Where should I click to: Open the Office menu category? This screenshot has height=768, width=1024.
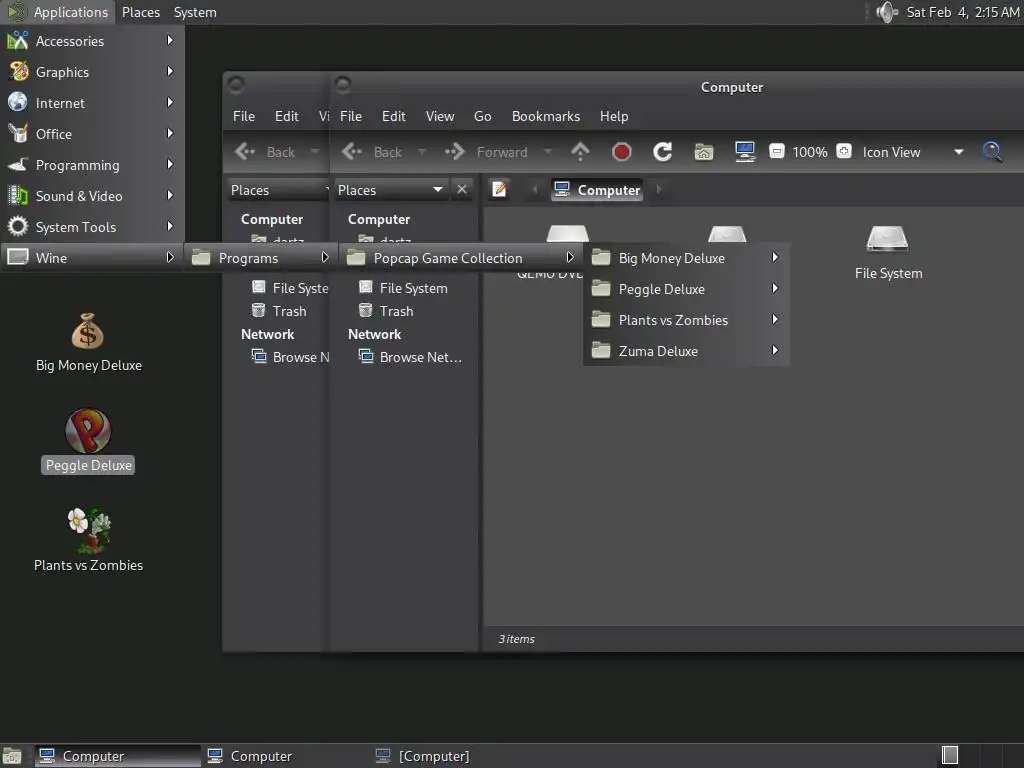92,134
